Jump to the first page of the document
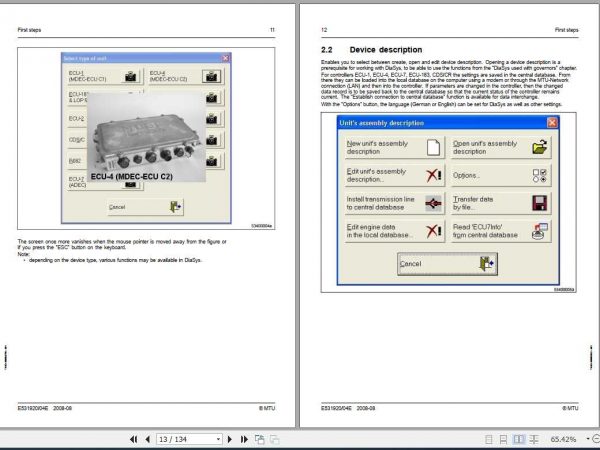 (x=133, y=439)
